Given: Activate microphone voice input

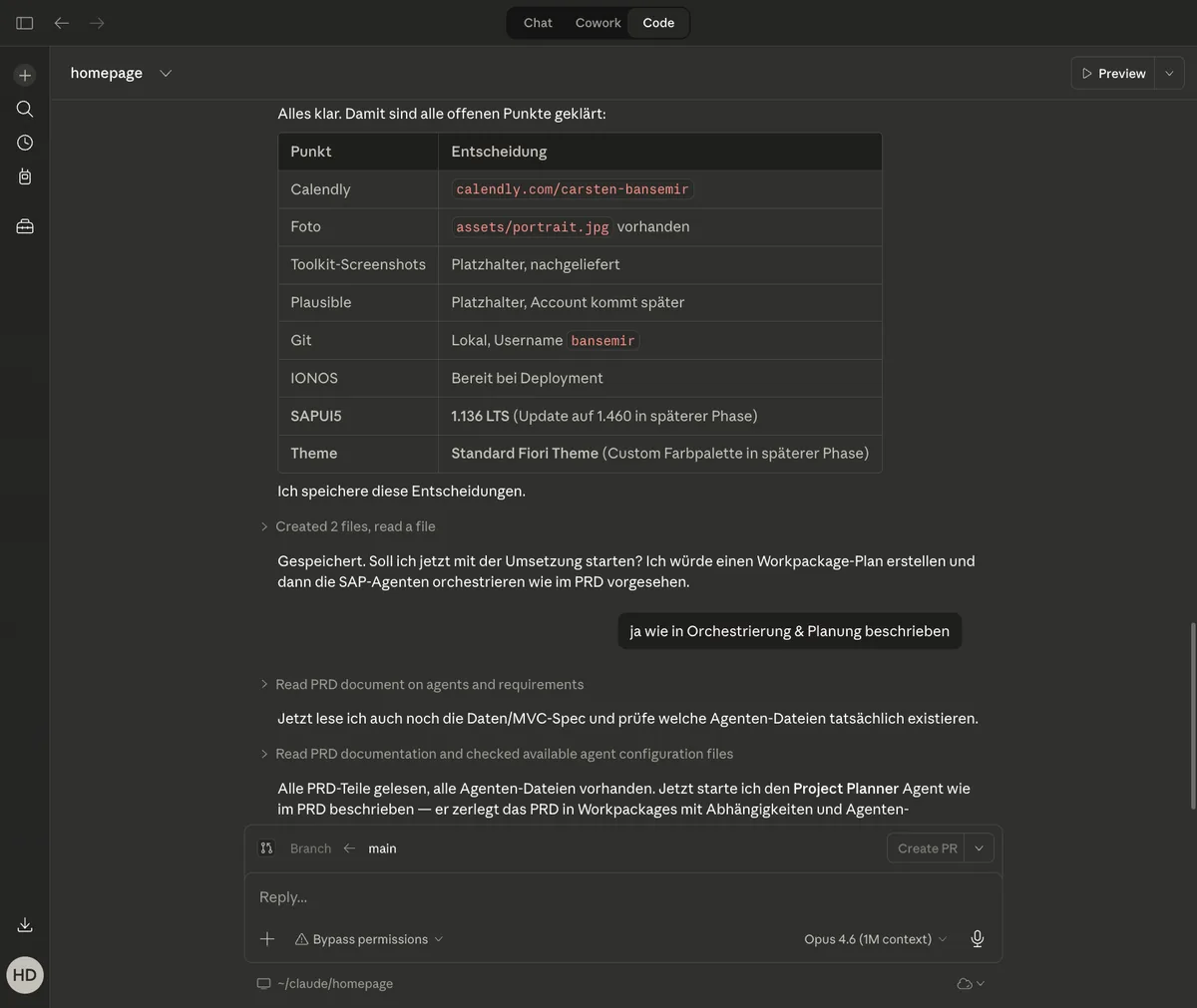Looking at the screenshot, I should pyautogui.click(x=978, y=939).
